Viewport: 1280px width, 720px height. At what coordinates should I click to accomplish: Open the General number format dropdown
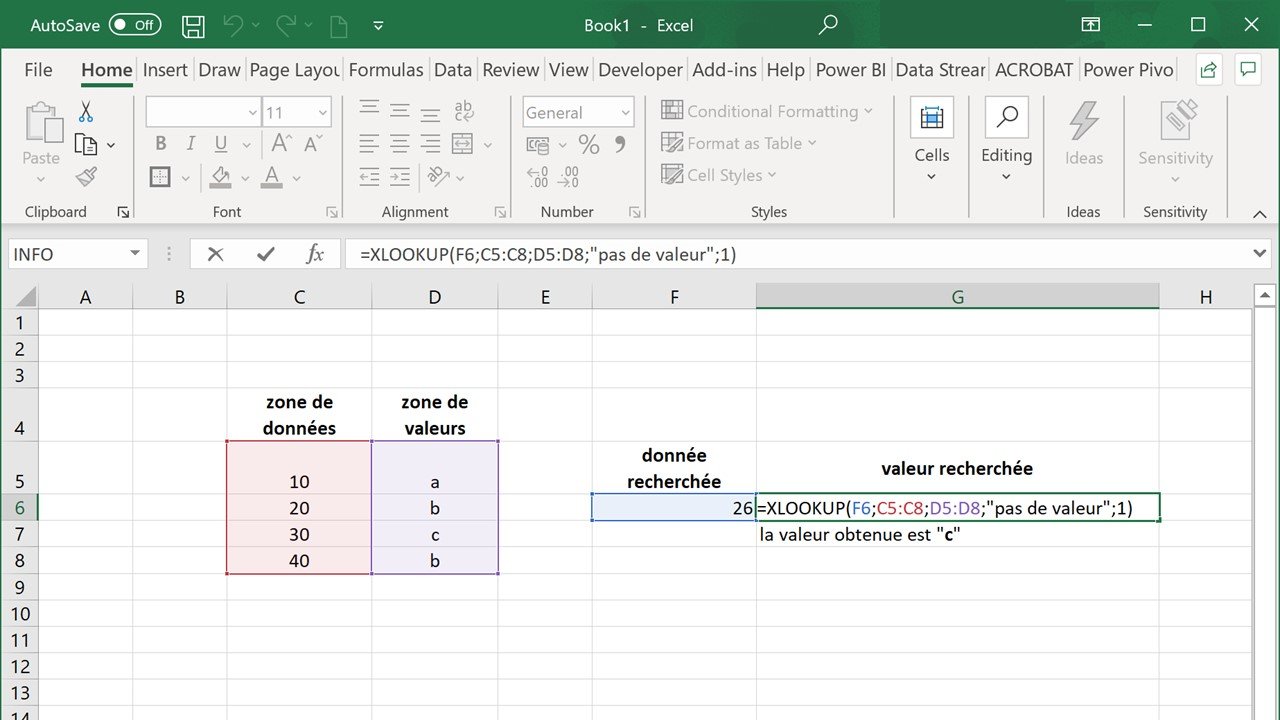pyautogui.click(x=626, y=113)
